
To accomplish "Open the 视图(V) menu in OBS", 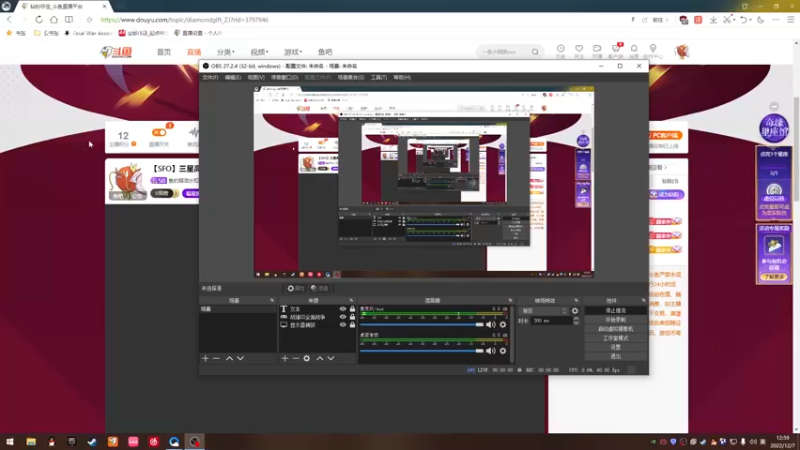I will pyautogui.click(x=256, y=78).
